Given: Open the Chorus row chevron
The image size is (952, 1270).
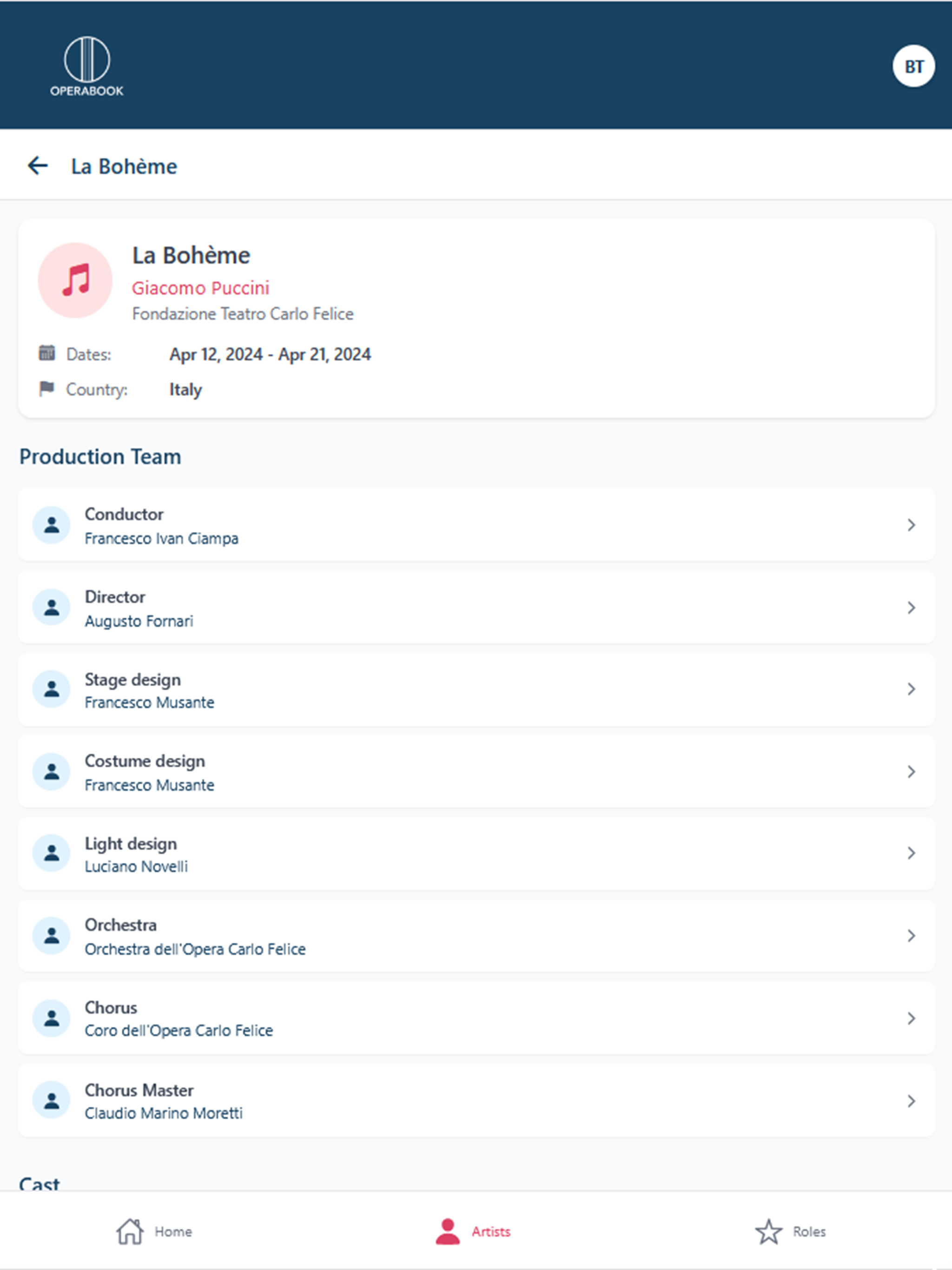Looking at the screenshot, I should point(911,1018).
